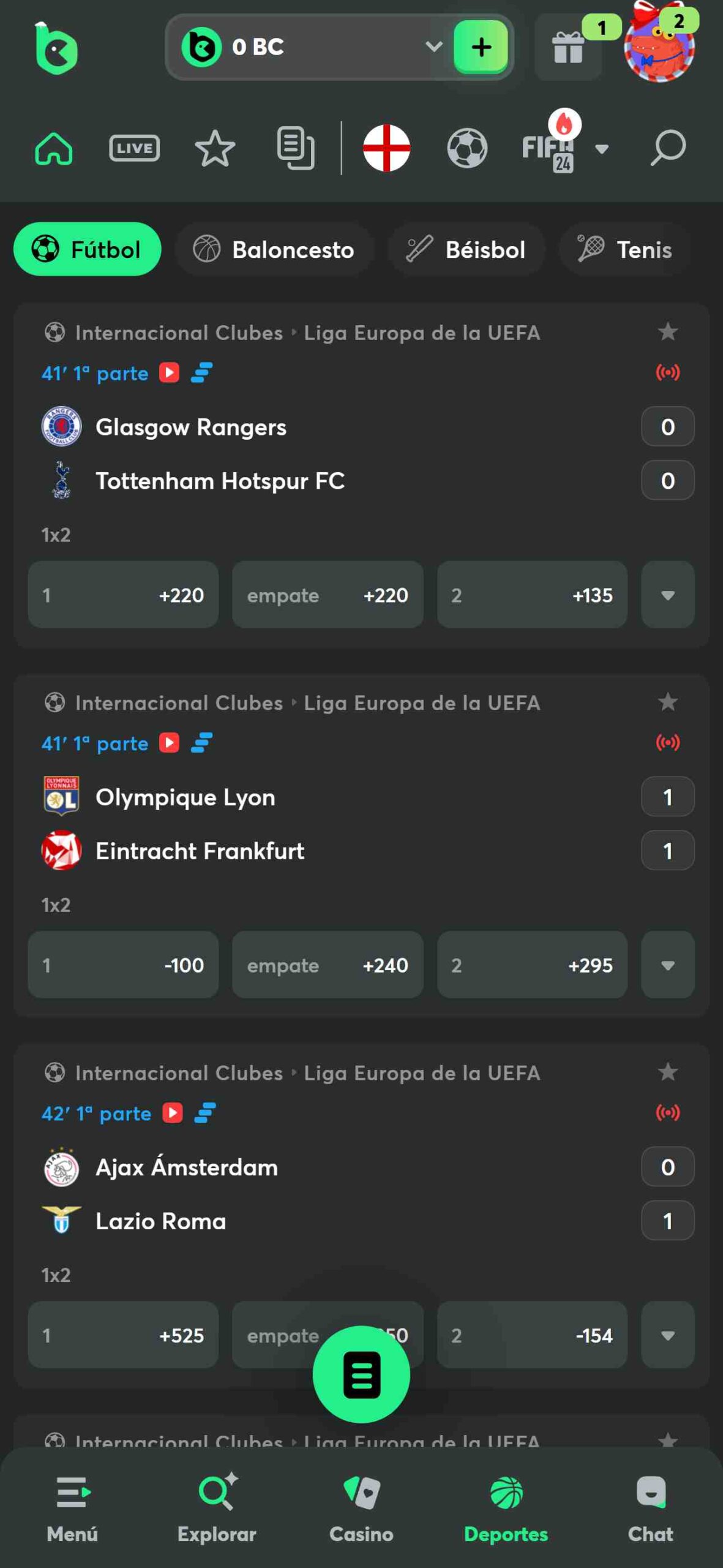Open the user profile avatar
The height and width of the screenshot is (1568, 723).
(659, 47)
